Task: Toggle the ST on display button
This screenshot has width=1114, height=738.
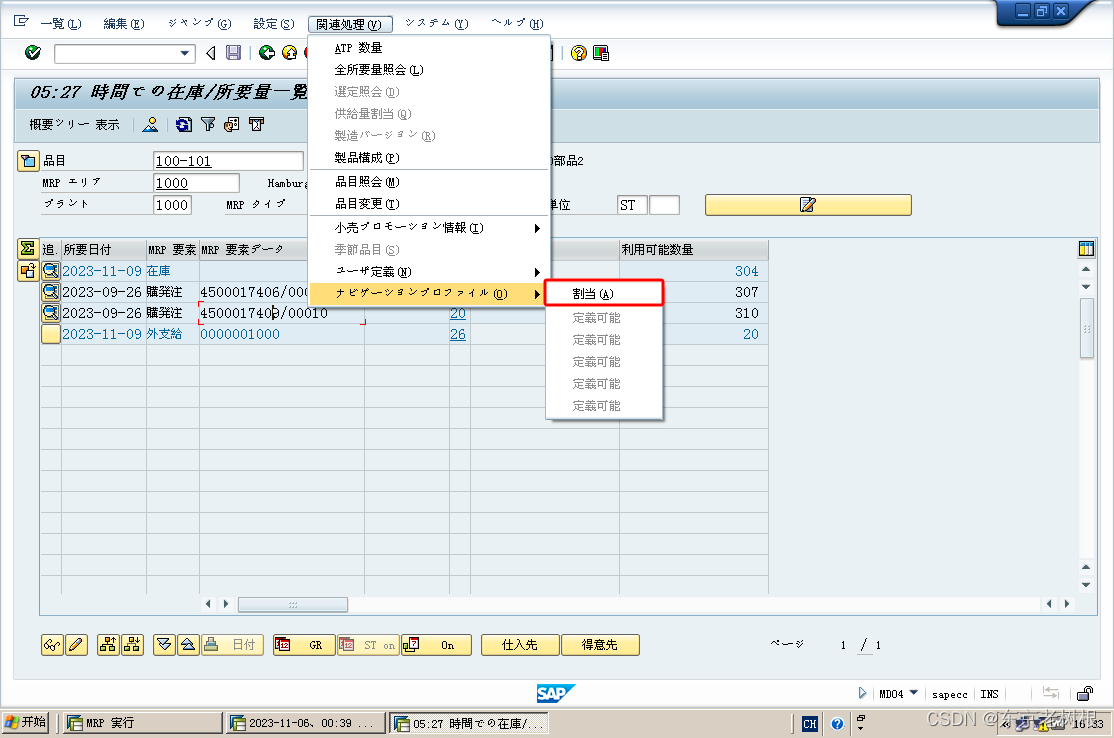Action: tap(367, 645)
